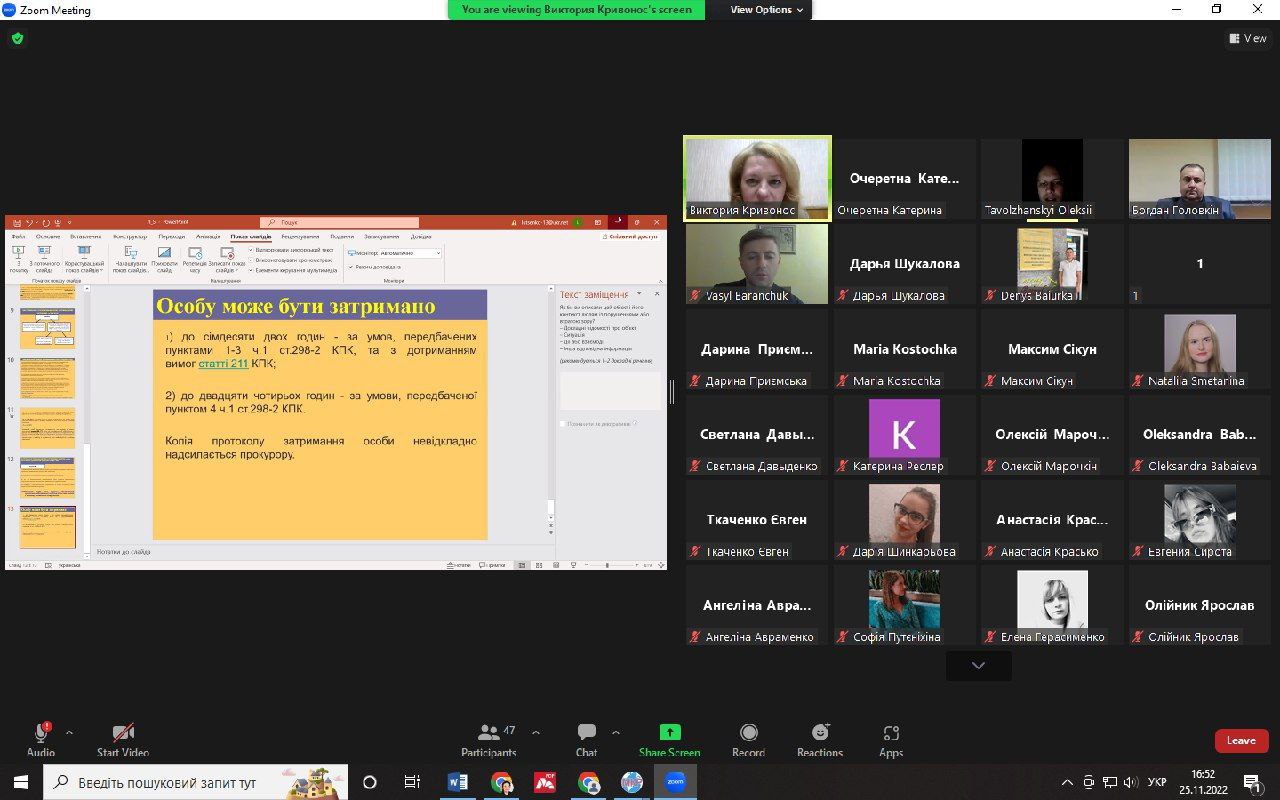Click the Windows taskbar search box

[196, 782]
